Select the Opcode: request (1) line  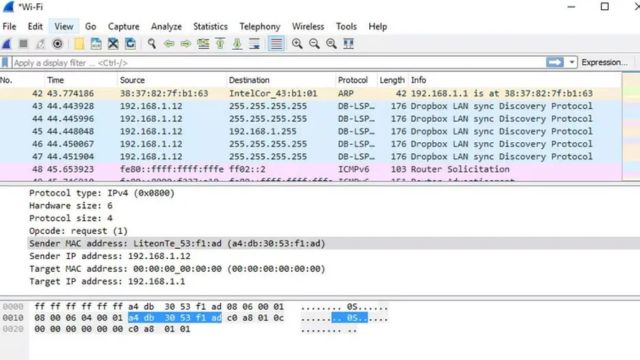(x=78, y=231)
